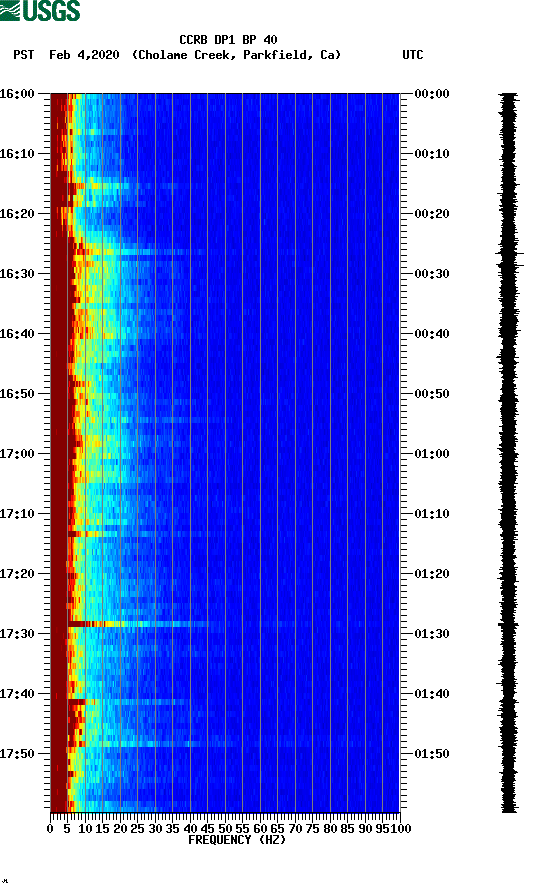Click the 50 Hz frequency axis label
Screen dimensions: 552x892
225,829
